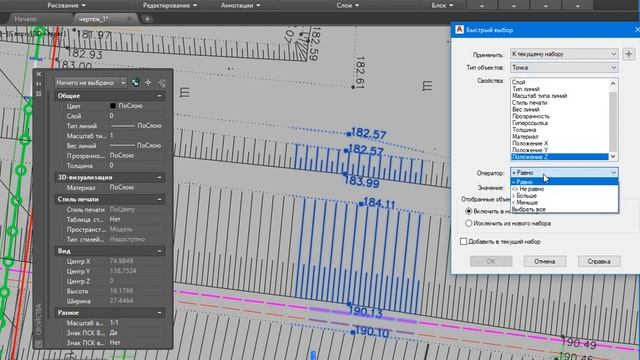Screen dimensions: 640x360
Task: Check 'Добавить в текущий набор' checkbox
Action: coord(463,241)
